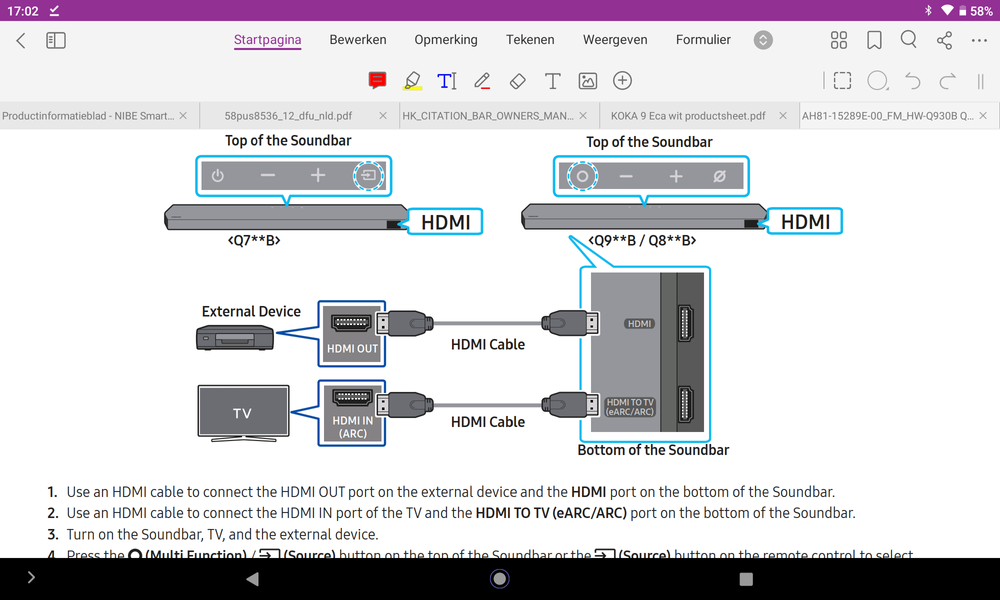Screen dimensions: 1000x600
Task: Select the red comment note tool
Action: pyautogui.click(x=378, y=80)
